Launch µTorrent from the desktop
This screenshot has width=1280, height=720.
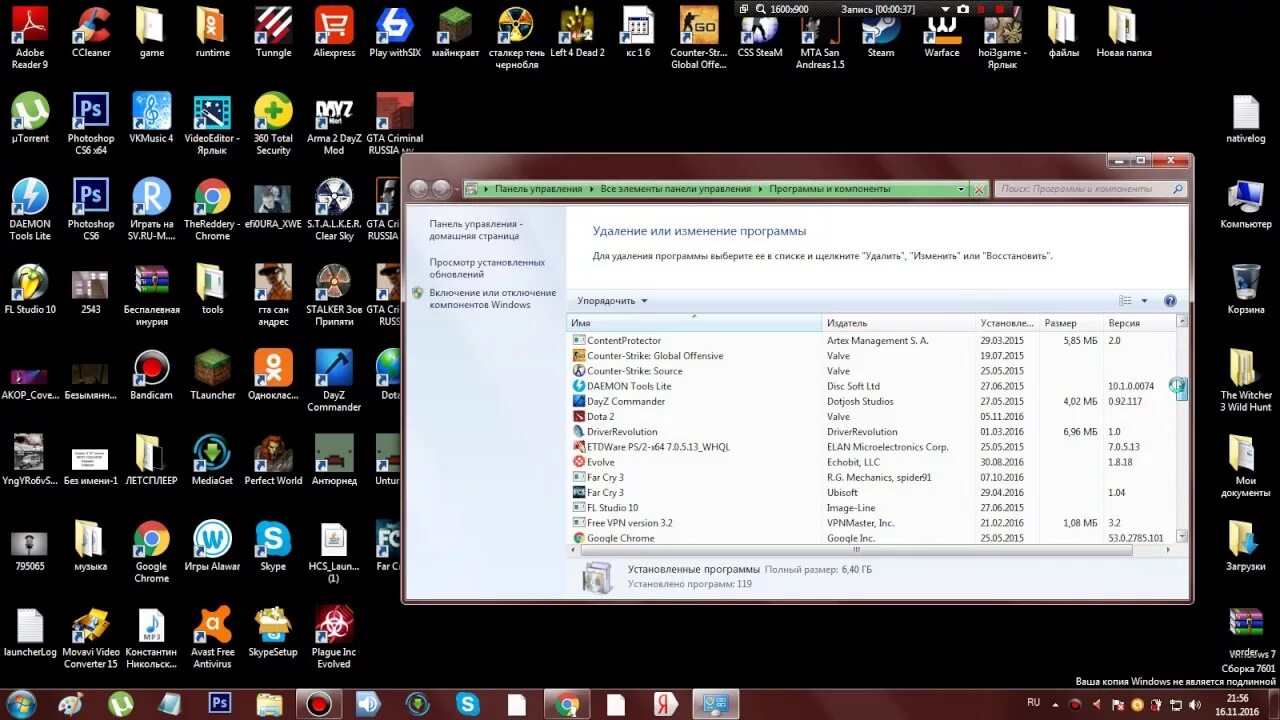pos(30,118)
